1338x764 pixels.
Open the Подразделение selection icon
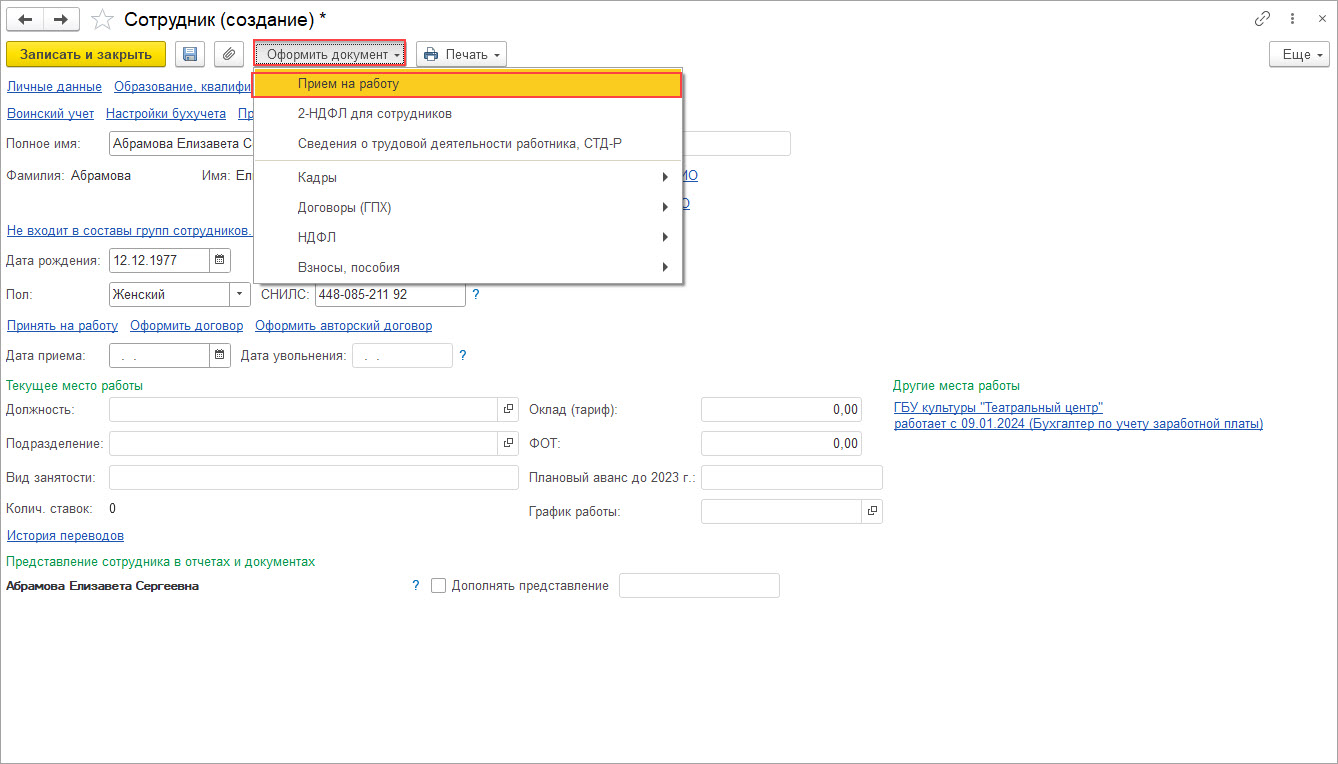(x=508, y=443)
